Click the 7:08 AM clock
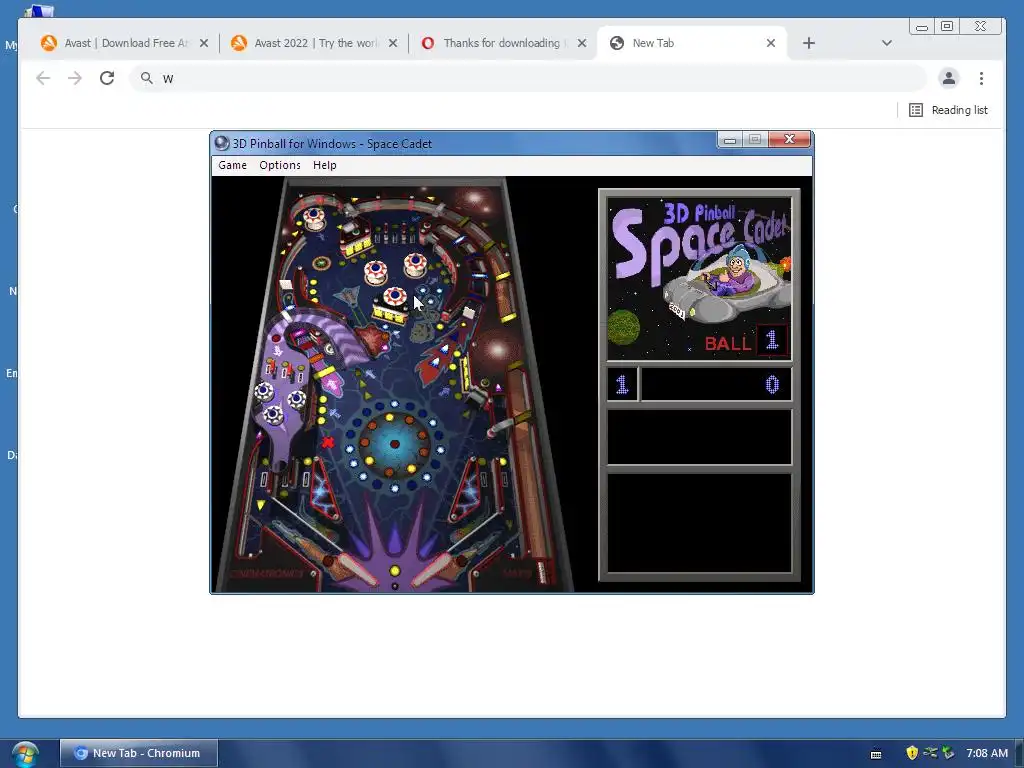 pos(987,753)
